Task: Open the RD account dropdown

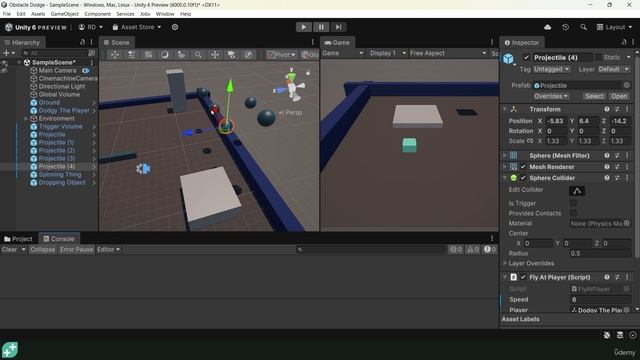Action: pyautogui.click(x=91, y=27)
